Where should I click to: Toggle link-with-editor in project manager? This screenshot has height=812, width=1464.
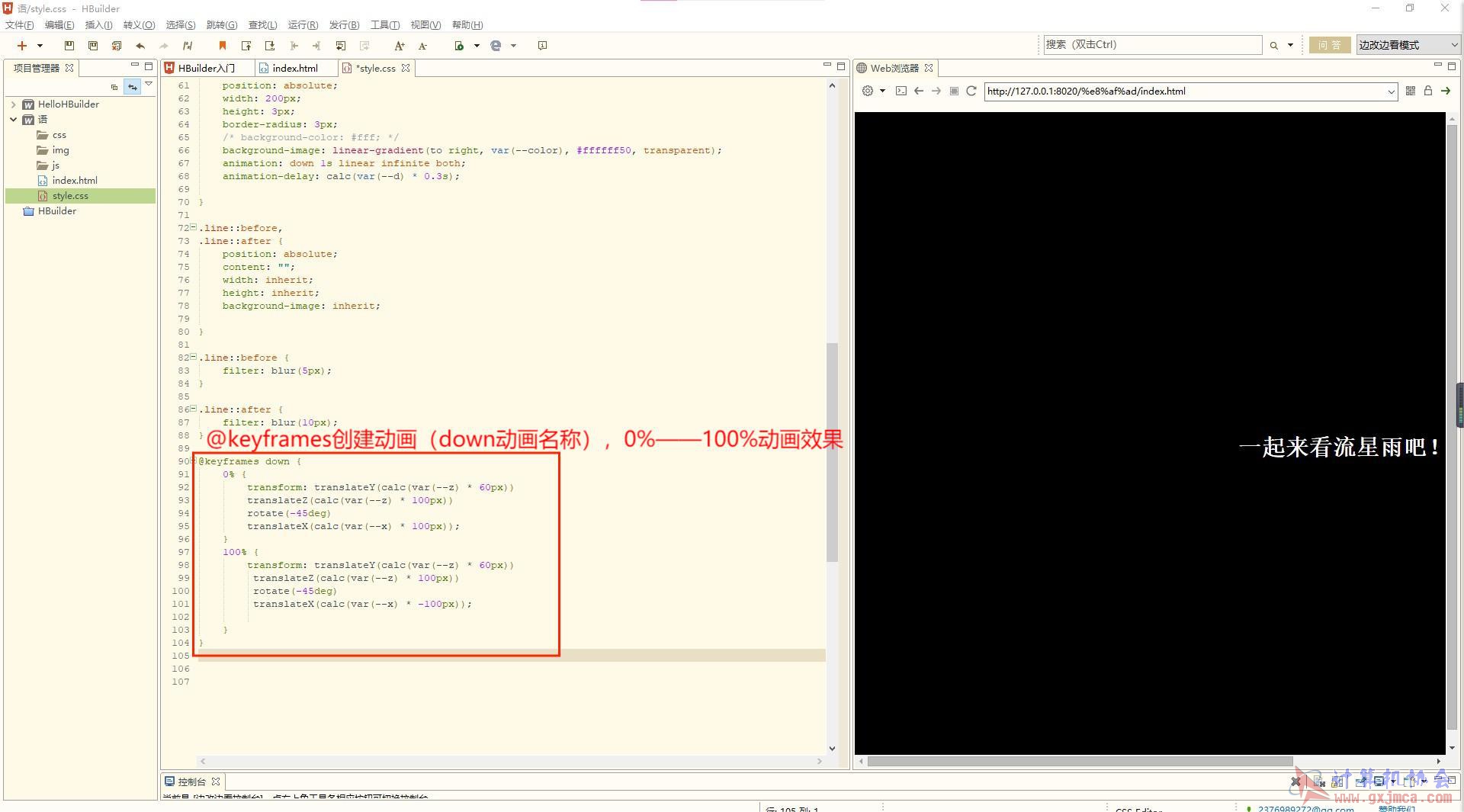pos(133,87)
